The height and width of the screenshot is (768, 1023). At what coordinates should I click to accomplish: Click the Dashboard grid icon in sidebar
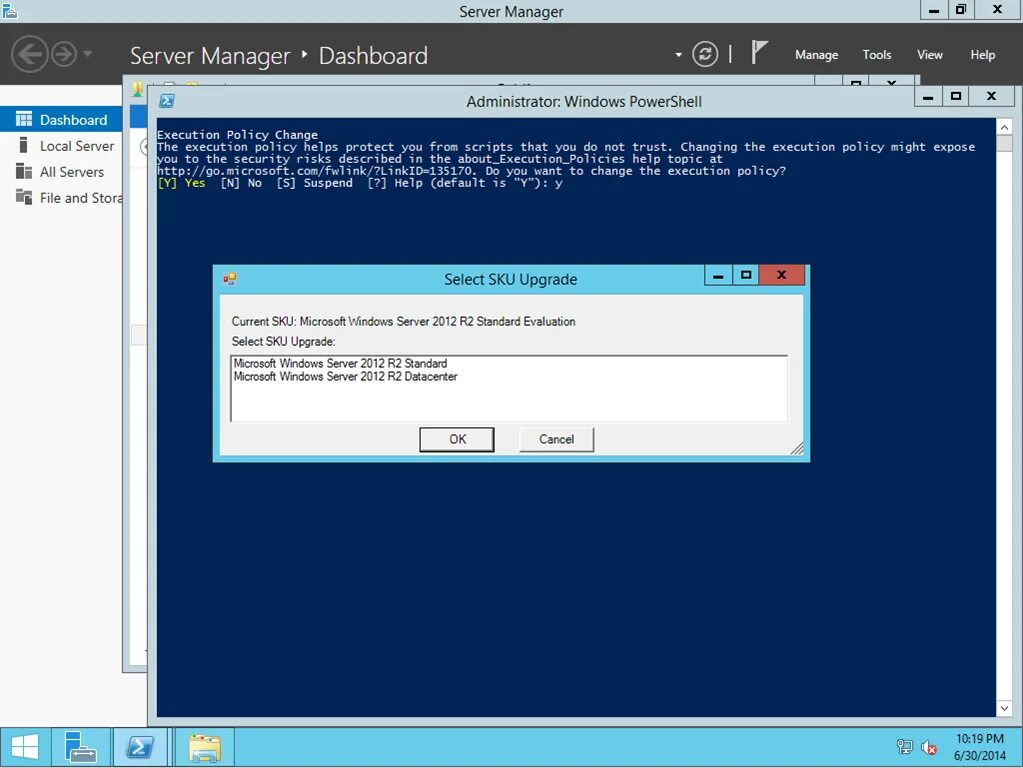click(x=23, y=119)
